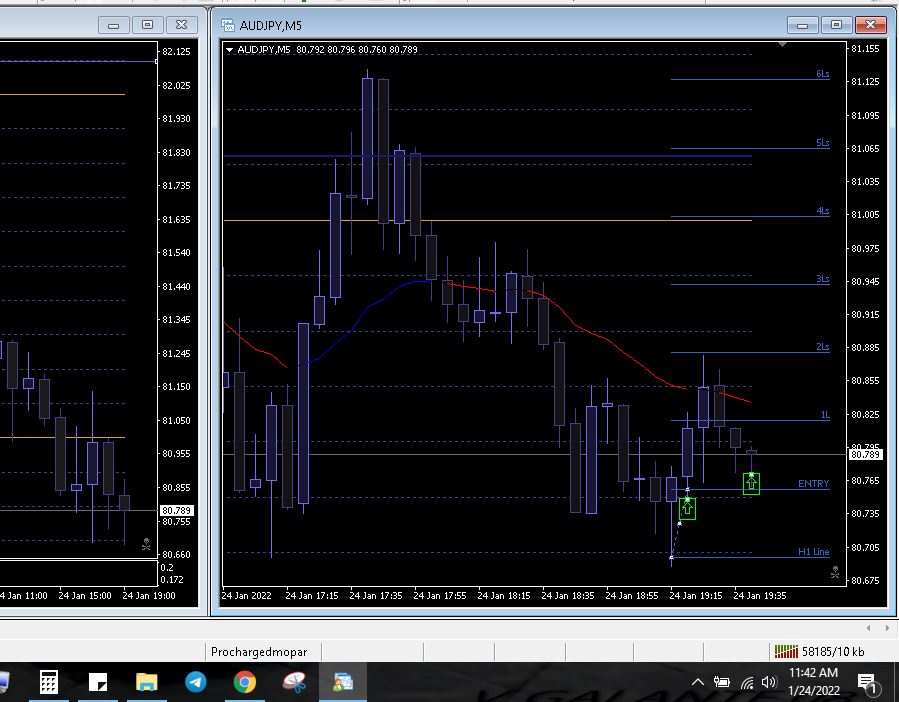Viewport: 899px width, 702px height.
Task: Click the connection status bars indicator
Action: tap(785, 652)
